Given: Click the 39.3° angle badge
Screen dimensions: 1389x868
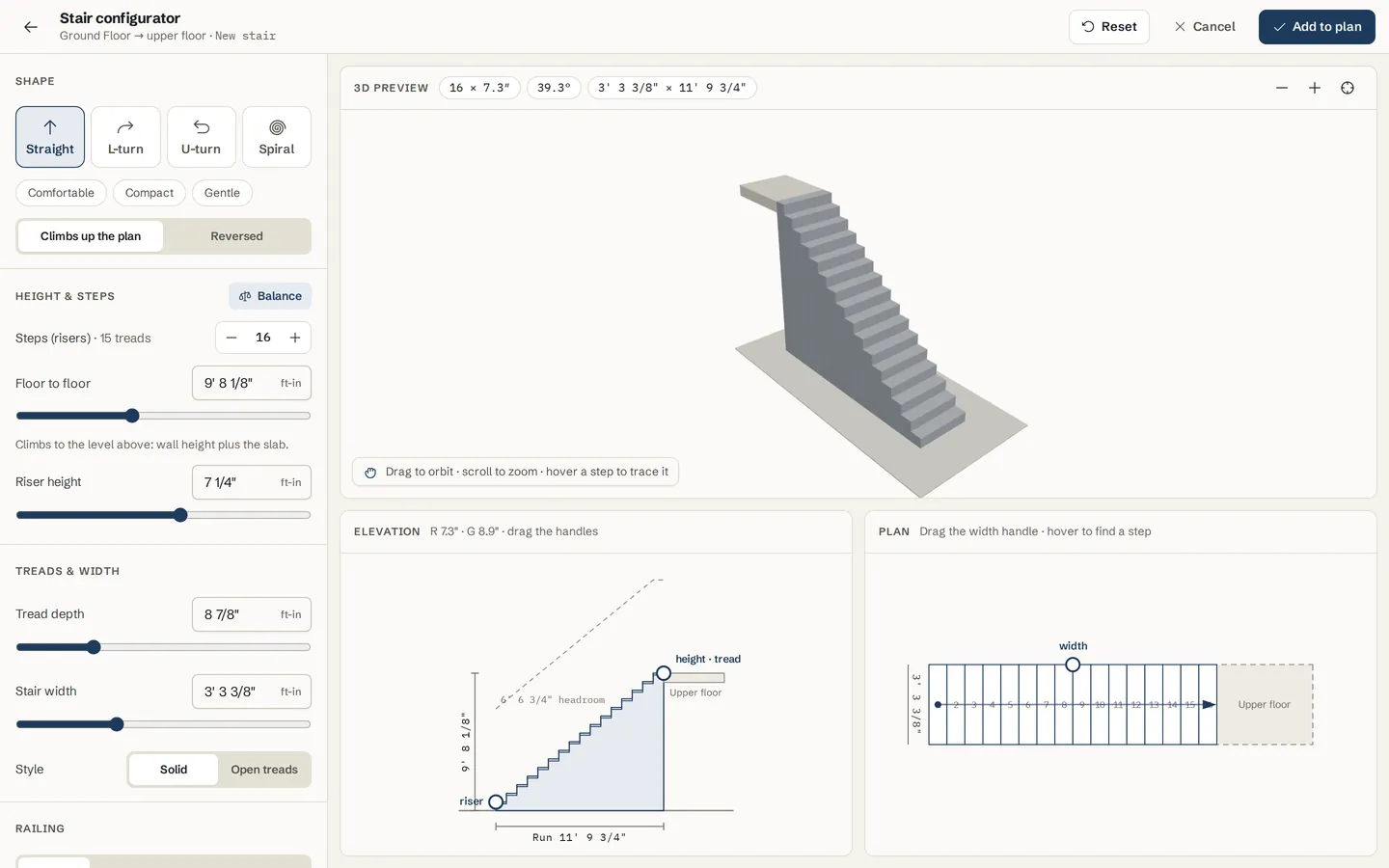Looking at the screenshot, I should [x=554, y=88].
